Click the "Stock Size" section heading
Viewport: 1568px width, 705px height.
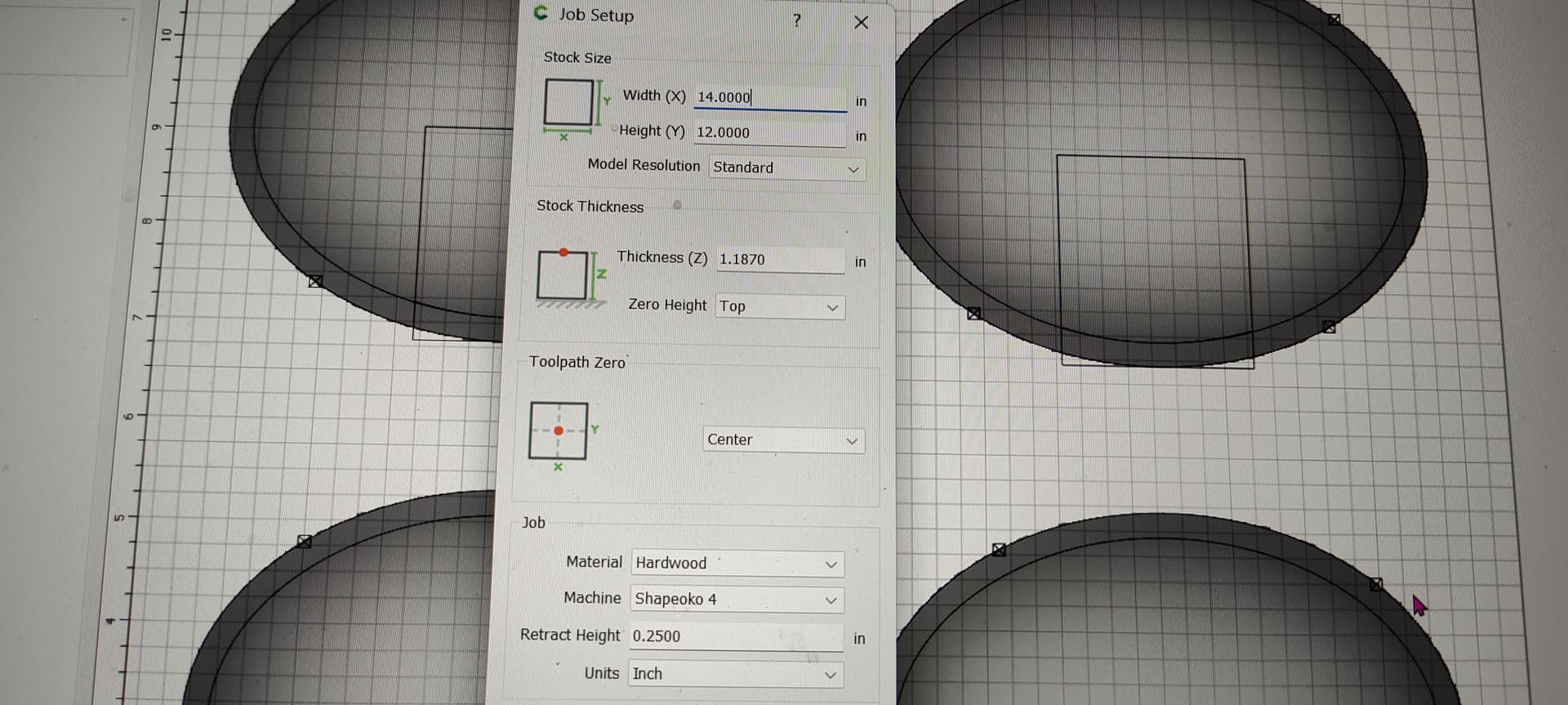[x=577, y=58]
